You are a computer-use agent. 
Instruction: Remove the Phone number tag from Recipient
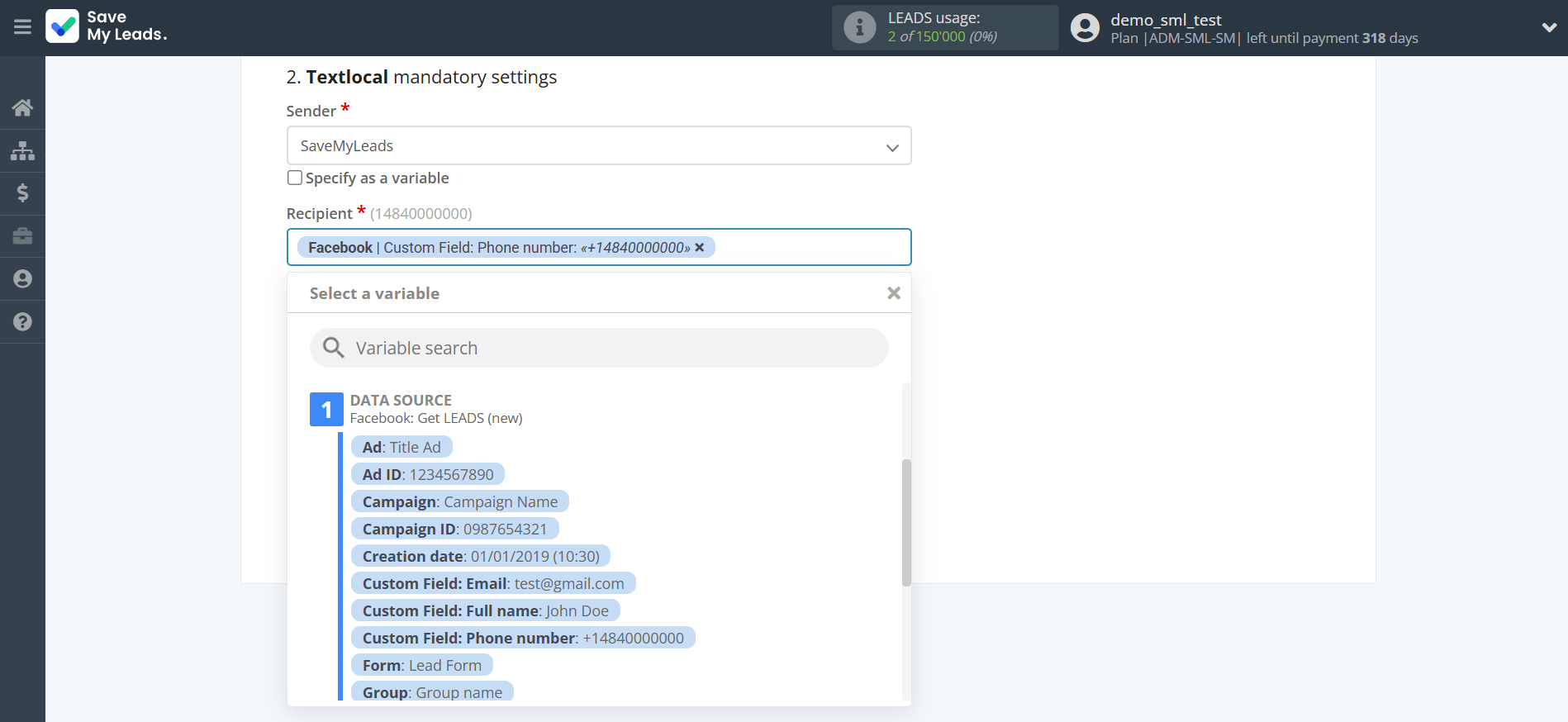[x=700, y=247]
